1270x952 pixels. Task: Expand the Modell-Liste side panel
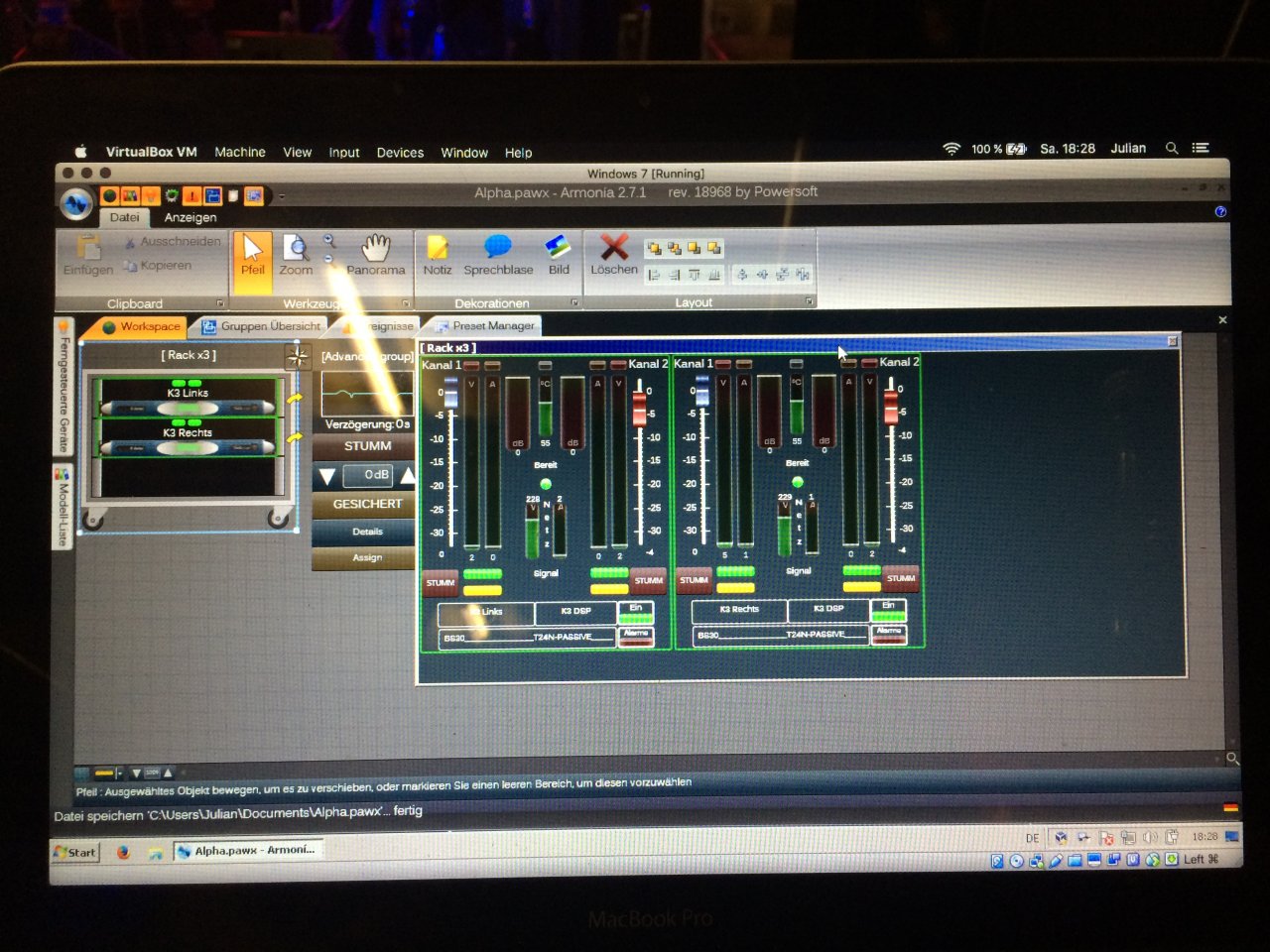63,508
